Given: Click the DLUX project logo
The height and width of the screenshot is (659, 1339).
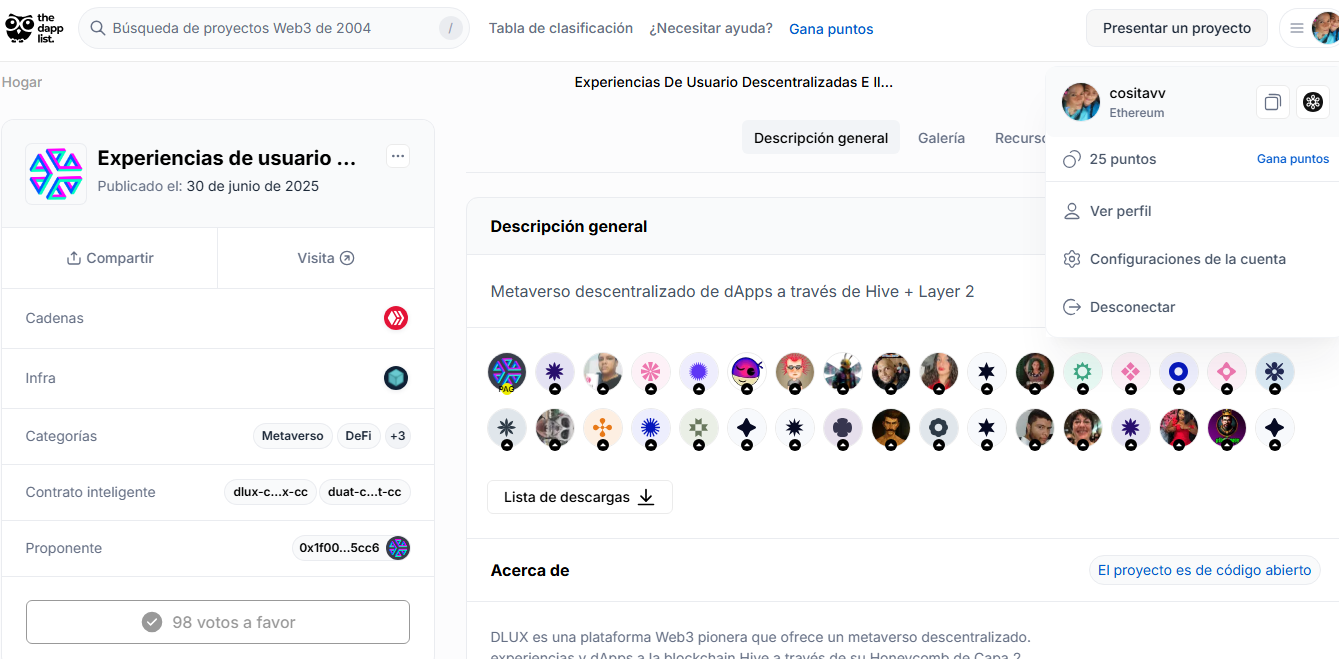Looking at the screenshot, I should coord(56,174).
